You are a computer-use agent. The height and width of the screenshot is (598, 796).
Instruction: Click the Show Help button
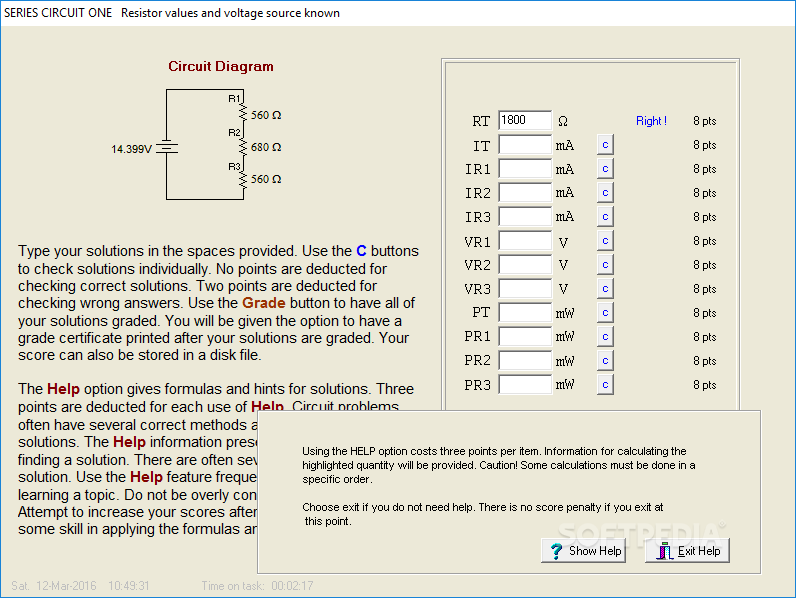point(583,551)
